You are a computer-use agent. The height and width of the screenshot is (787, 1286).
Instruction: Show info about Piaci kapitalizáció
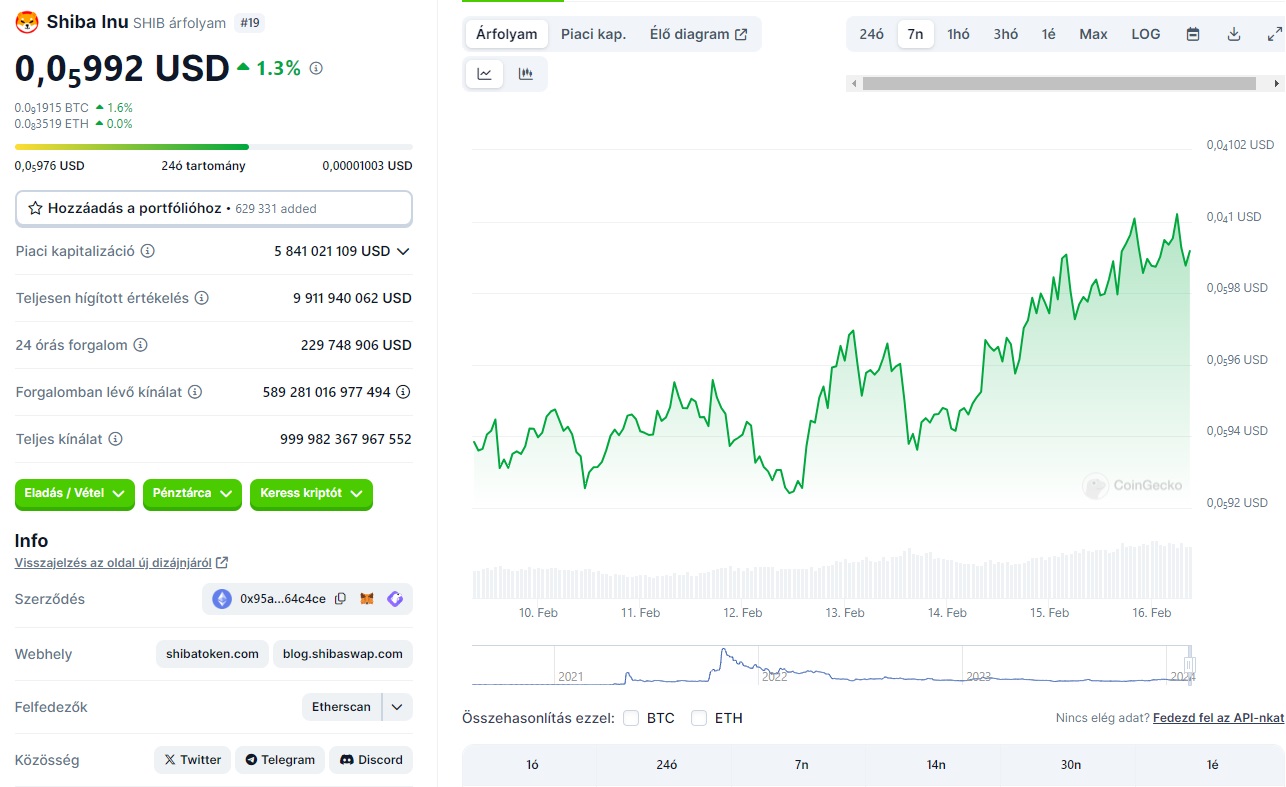point(148,251)
